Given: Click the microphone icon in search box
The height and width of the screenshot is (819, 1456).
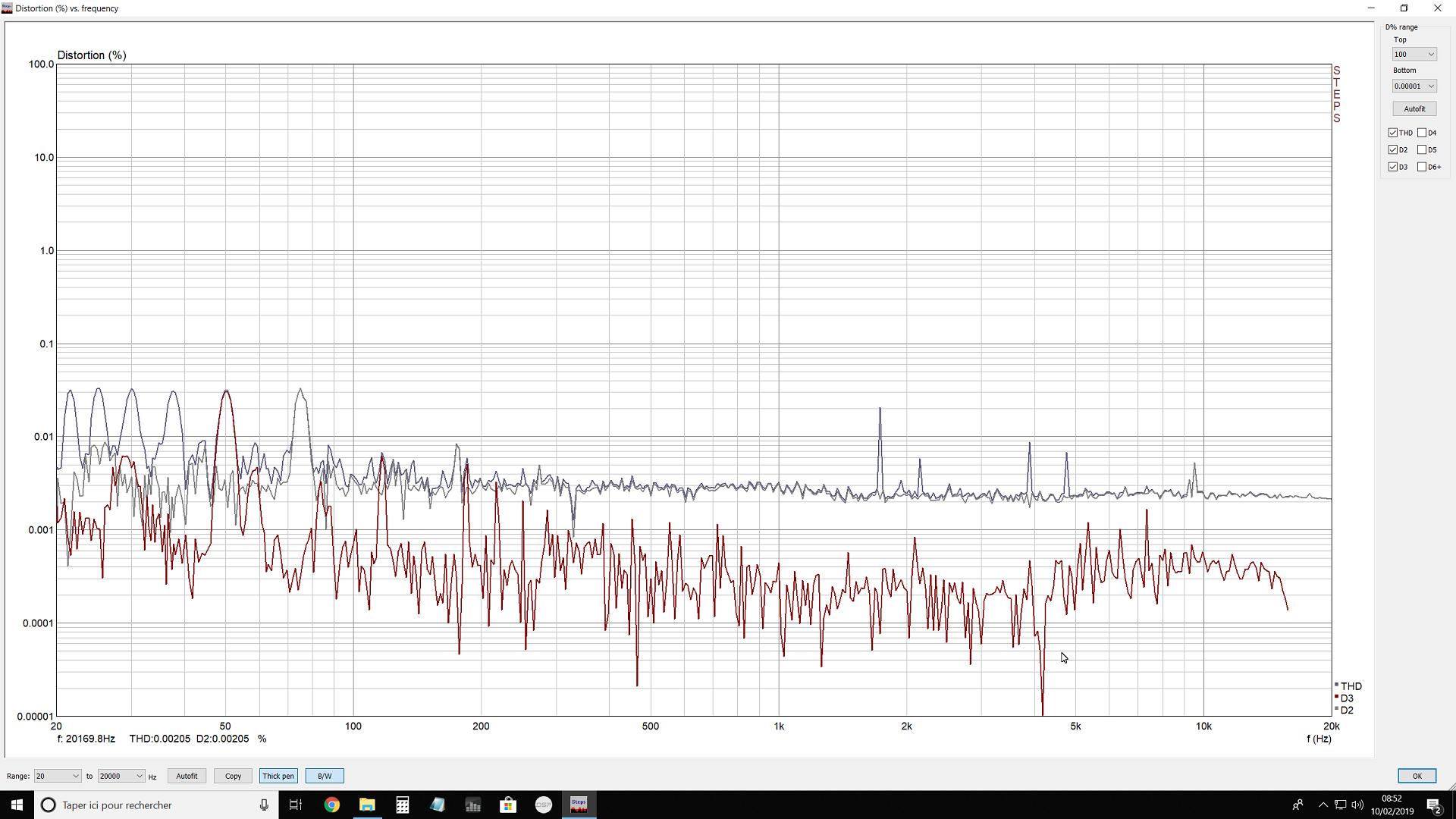Looking at the screenshot, I should pyautogui.click(x=264, y=805).
